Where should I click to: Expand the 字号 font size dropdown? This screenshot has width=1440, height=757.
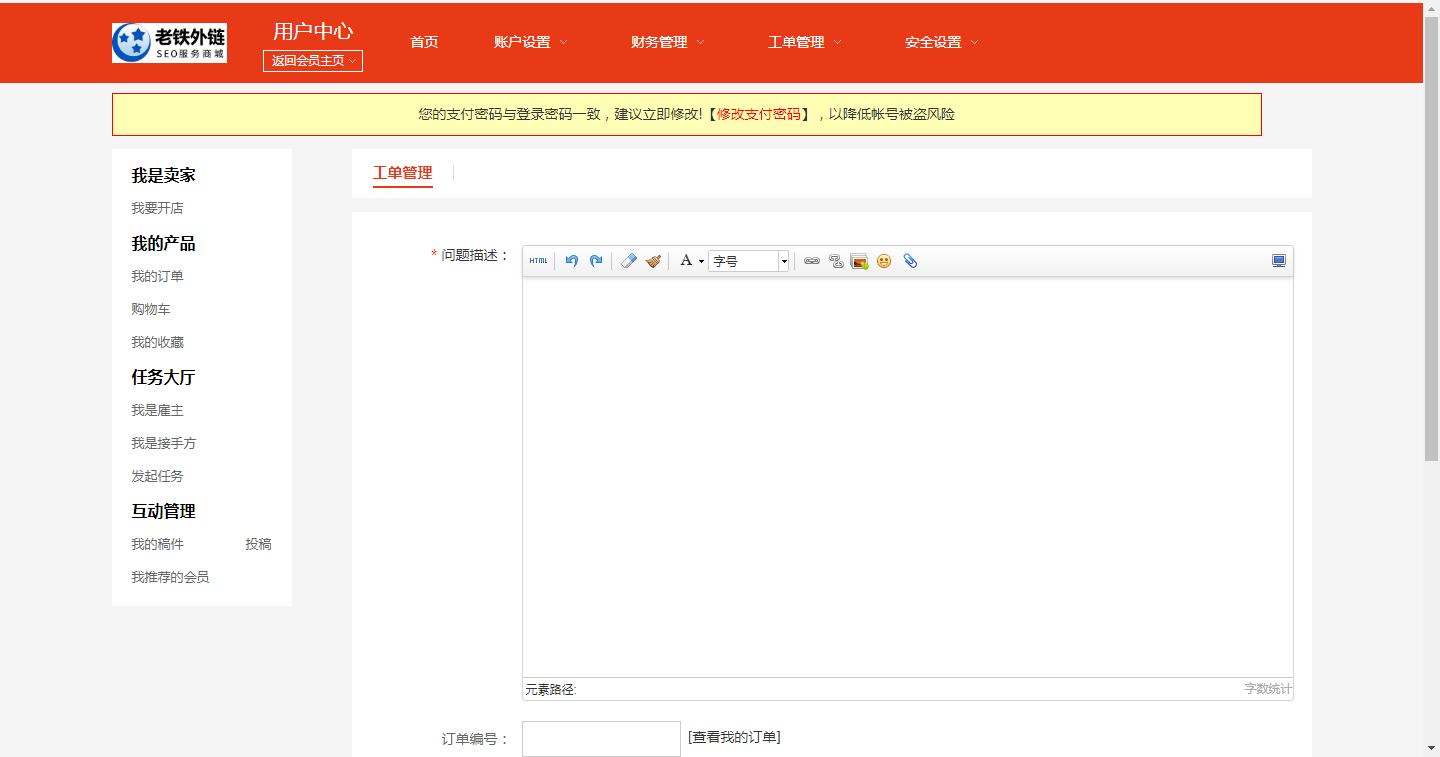784,261
